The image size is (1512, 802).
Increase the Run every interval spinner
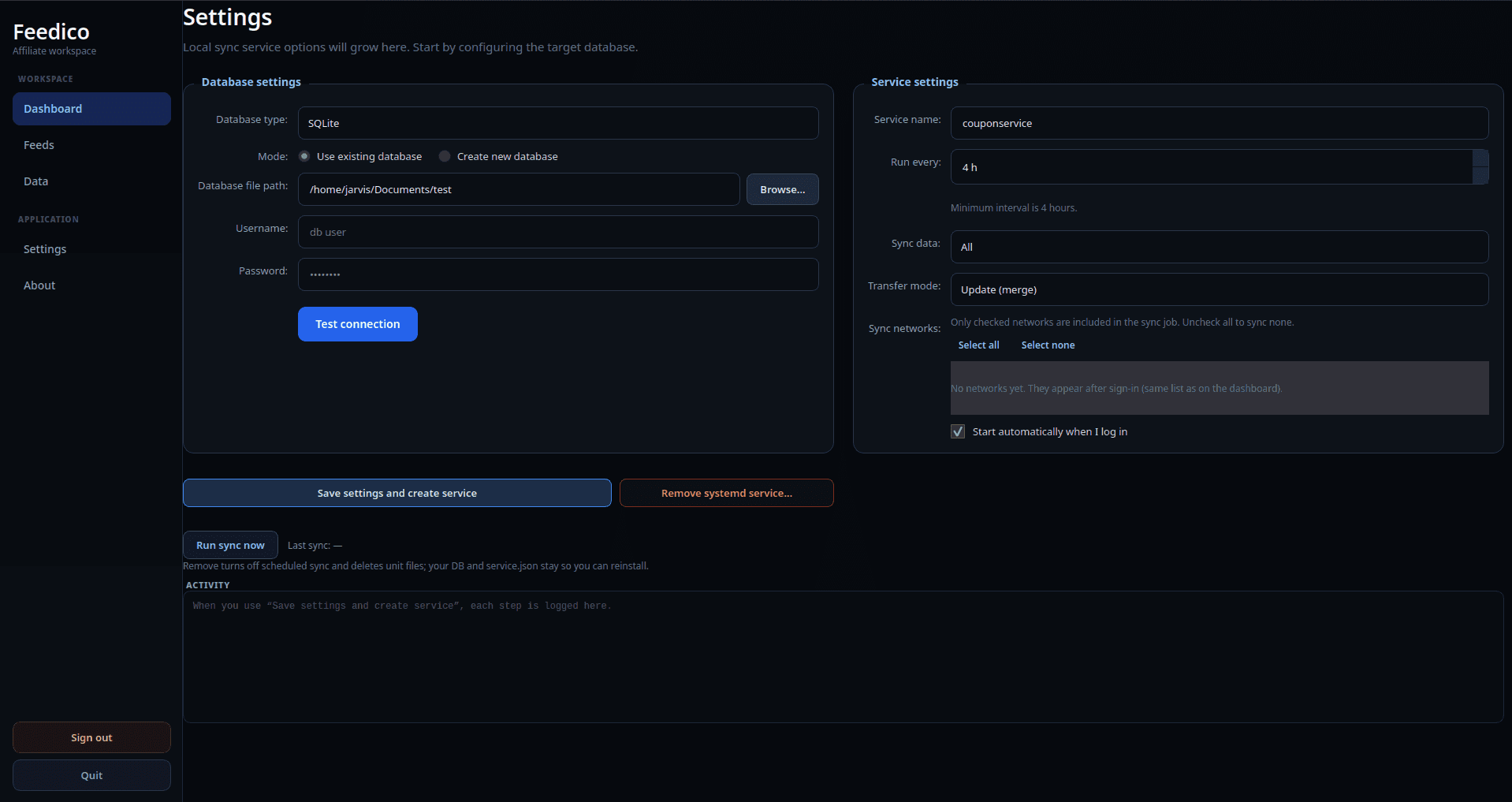tap(1480, 158)
